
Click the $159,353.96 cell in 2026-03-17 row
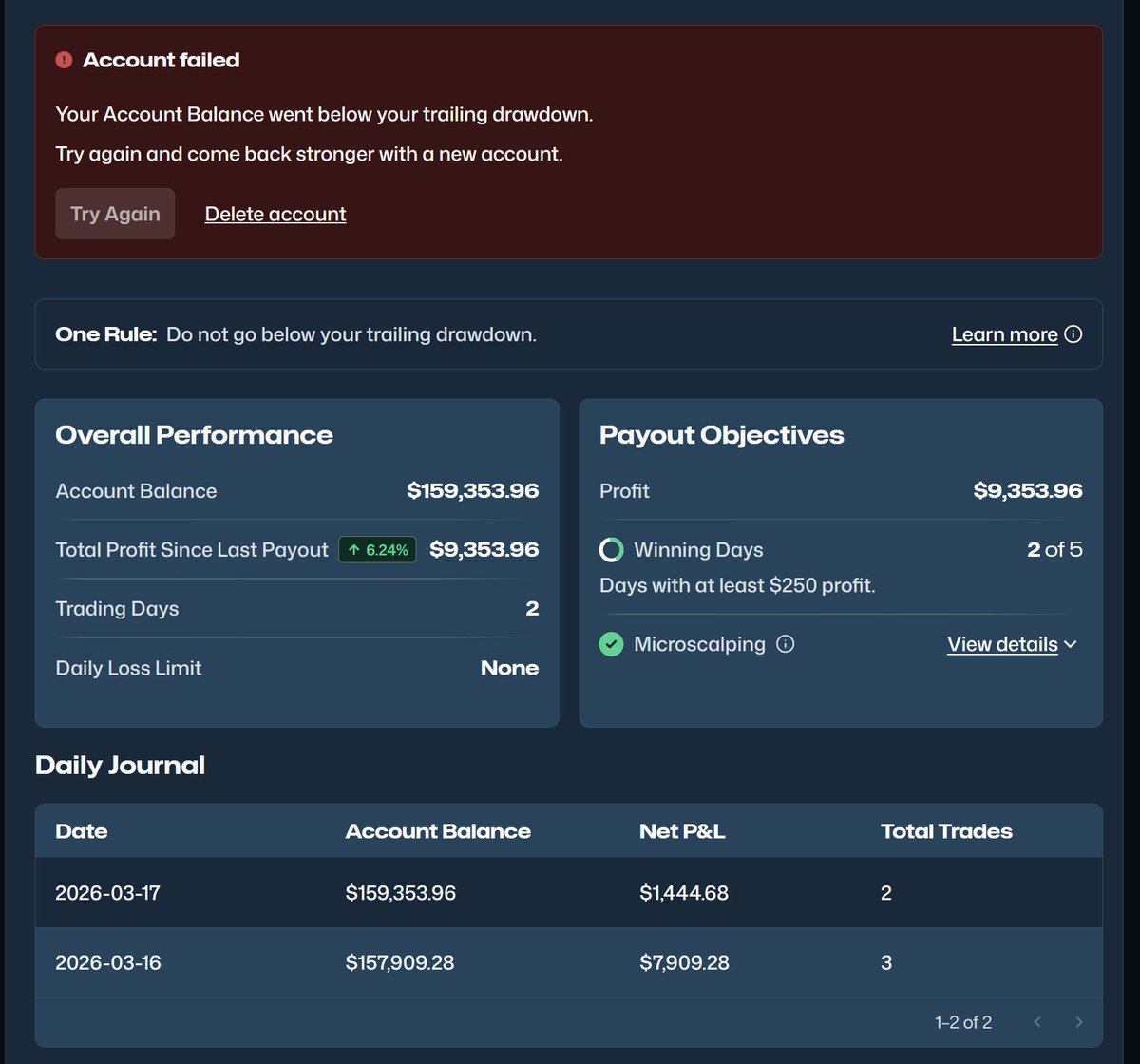pos(401,893)
